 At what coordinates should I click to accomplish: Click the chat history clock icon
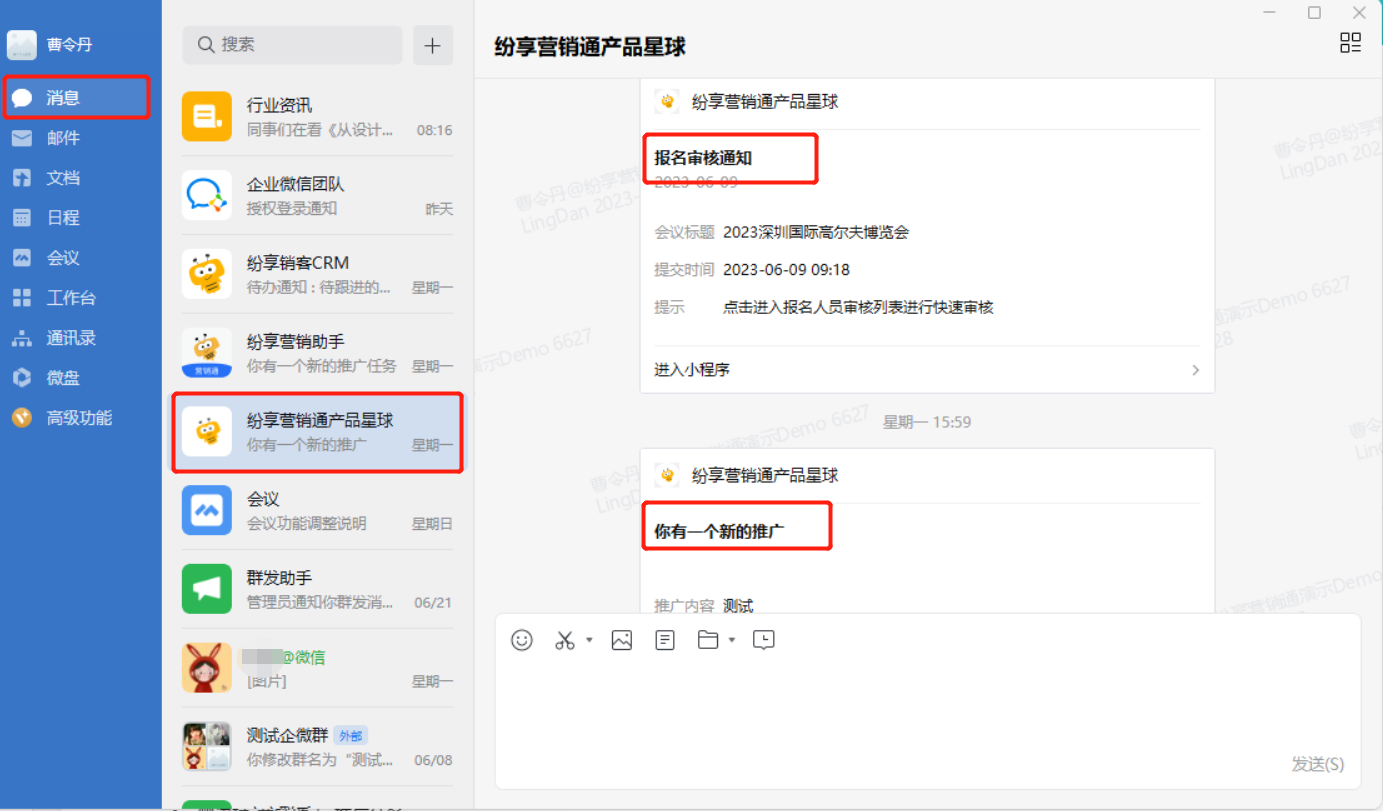click(x=764, y=640)
